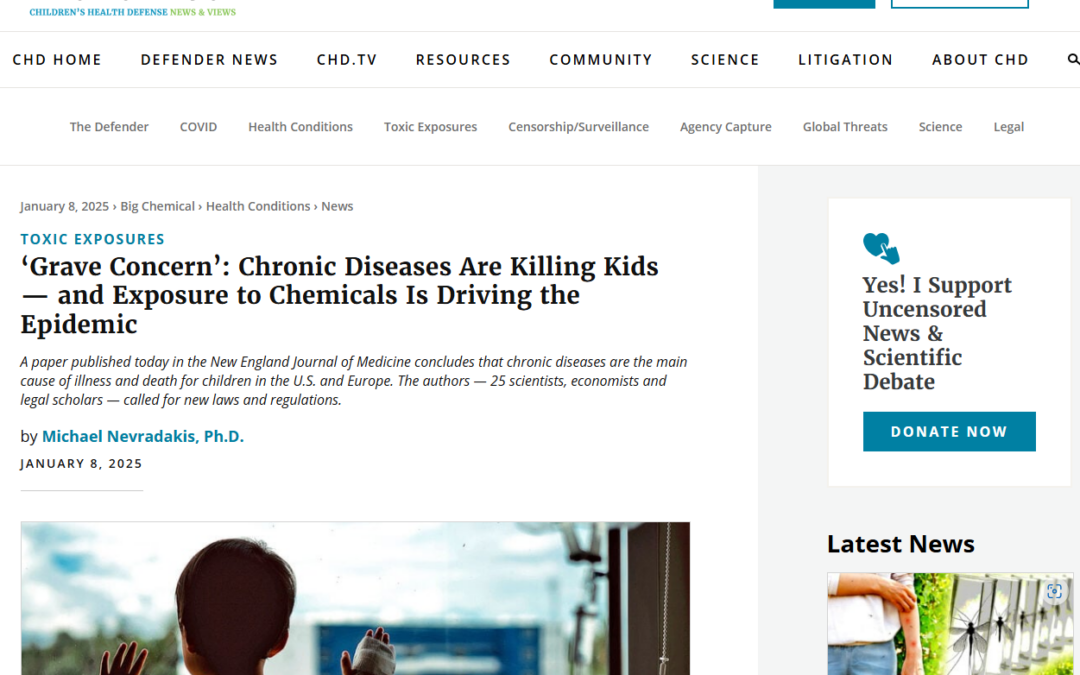The width and height of the screenshot is (1080, 675).
Task: Select the LITIGATION navigation item
Action: pyautogui.click(x=845, y=59)
